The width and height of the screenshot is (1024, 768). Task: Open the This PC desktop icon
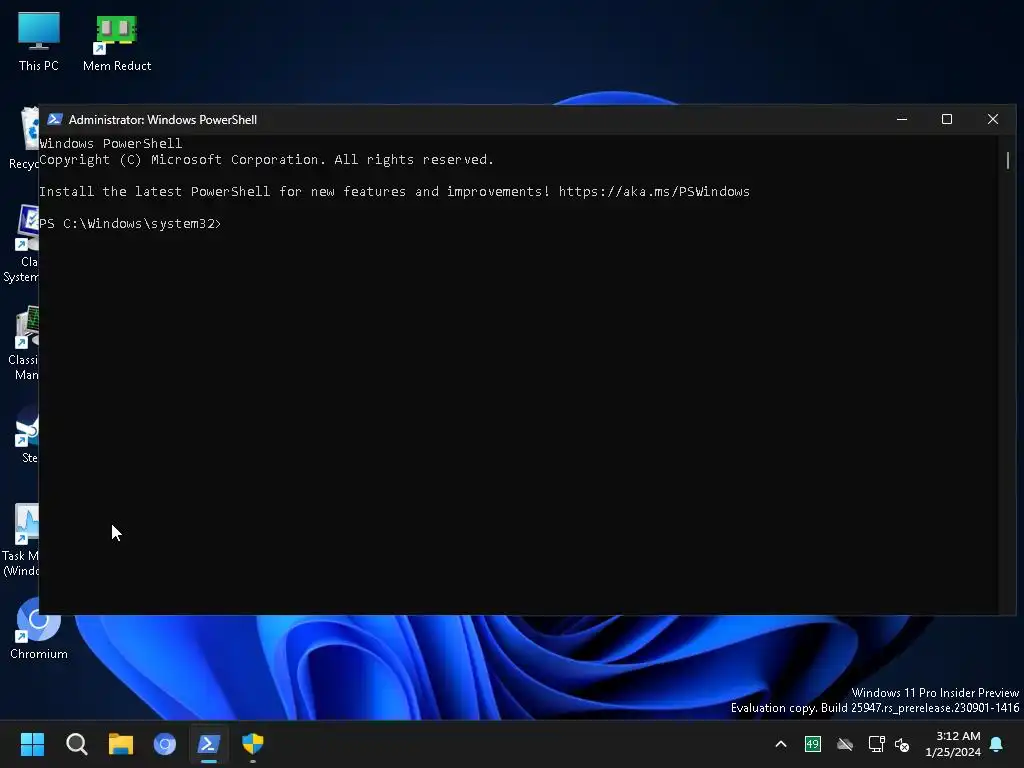39,41
